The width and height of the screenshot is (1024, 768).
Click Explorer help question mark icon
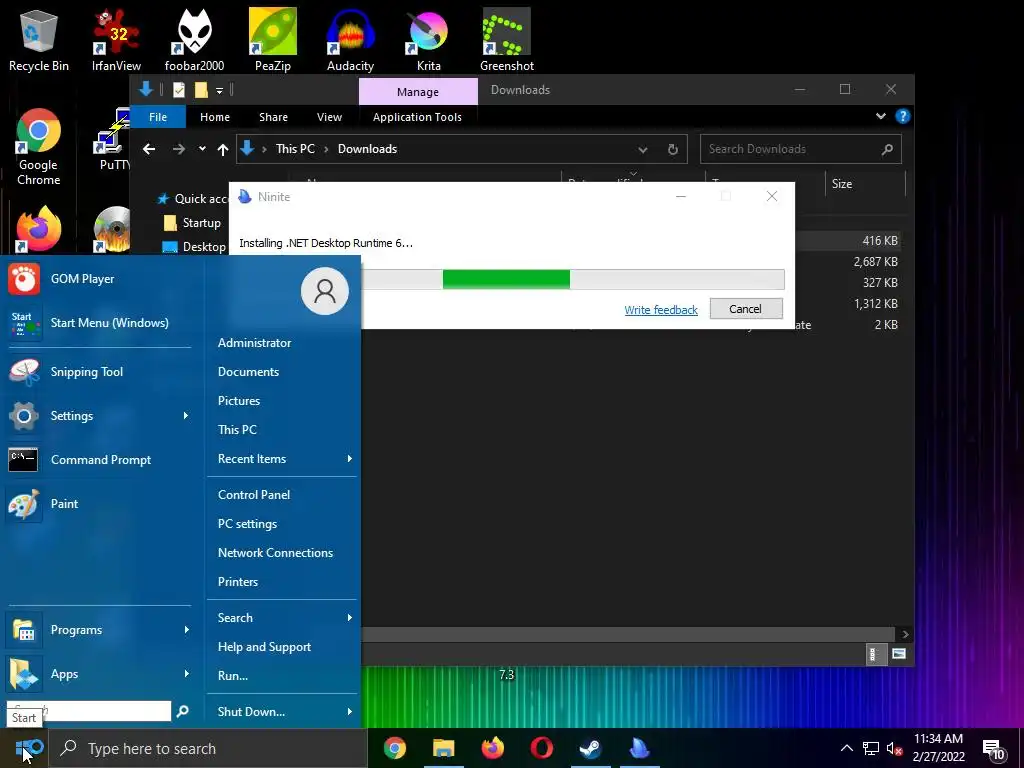click(x=903, y=116)
